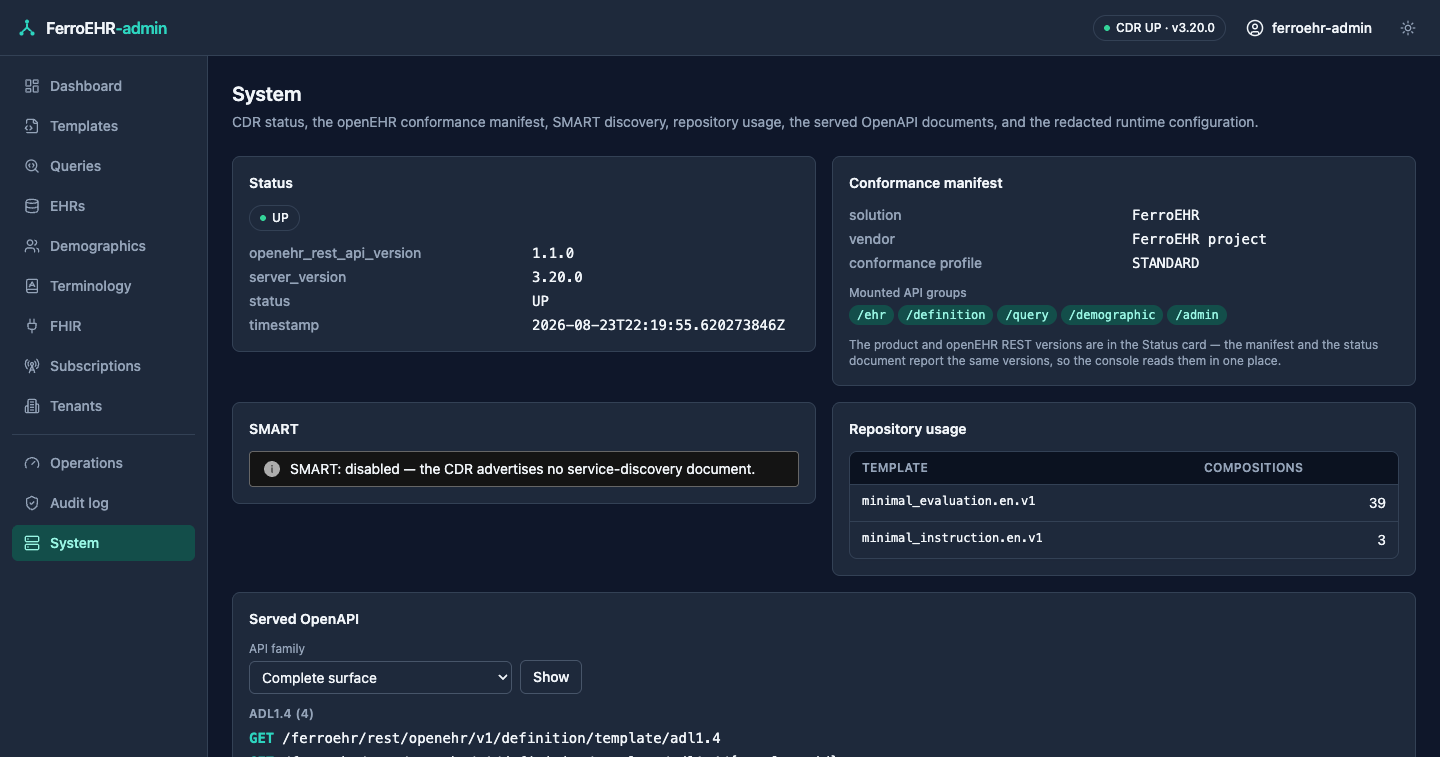
Task: Click the conformance profile value STANDARD
Action: click(1165, 263)
